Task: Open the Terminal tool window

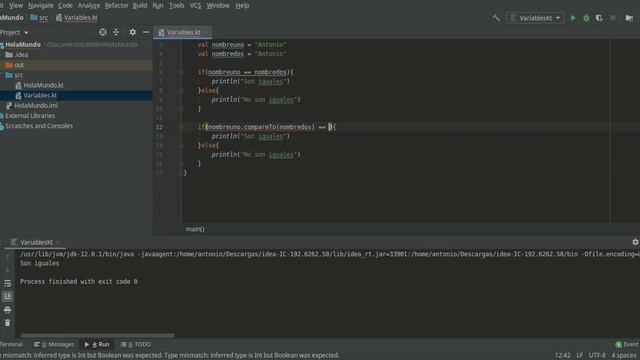Action: pos(11,344)
